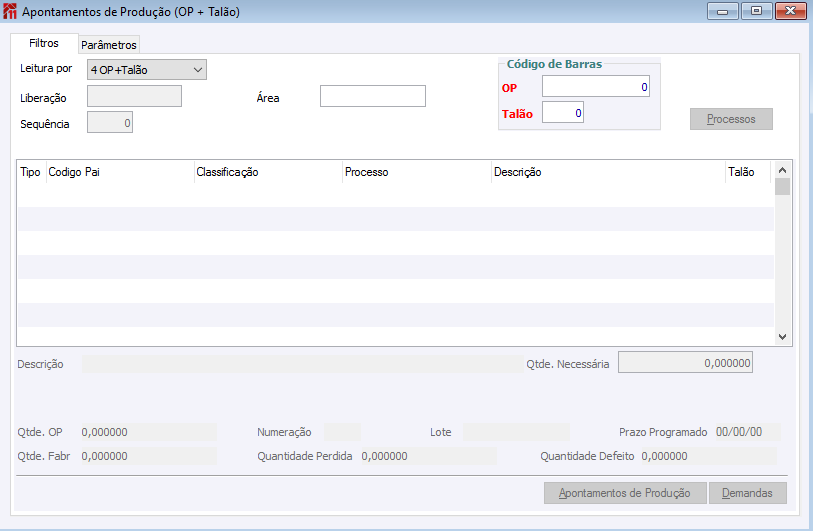Click the Qtde. Necessária value field
This screenshot has height=531, width=813.
pos(685,362)
